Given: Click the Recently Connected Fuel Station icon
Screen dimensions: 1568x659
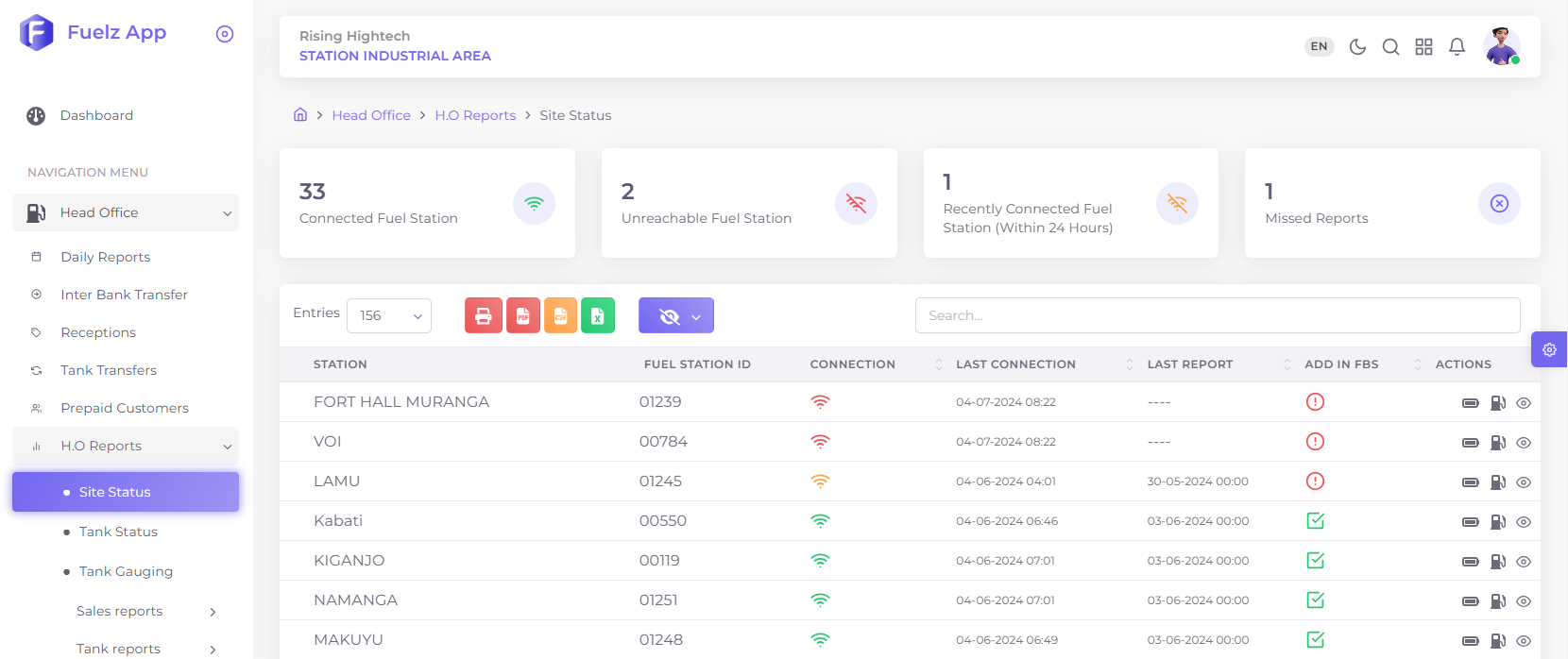Looking at the screenshot, I should coord(1177,203).
